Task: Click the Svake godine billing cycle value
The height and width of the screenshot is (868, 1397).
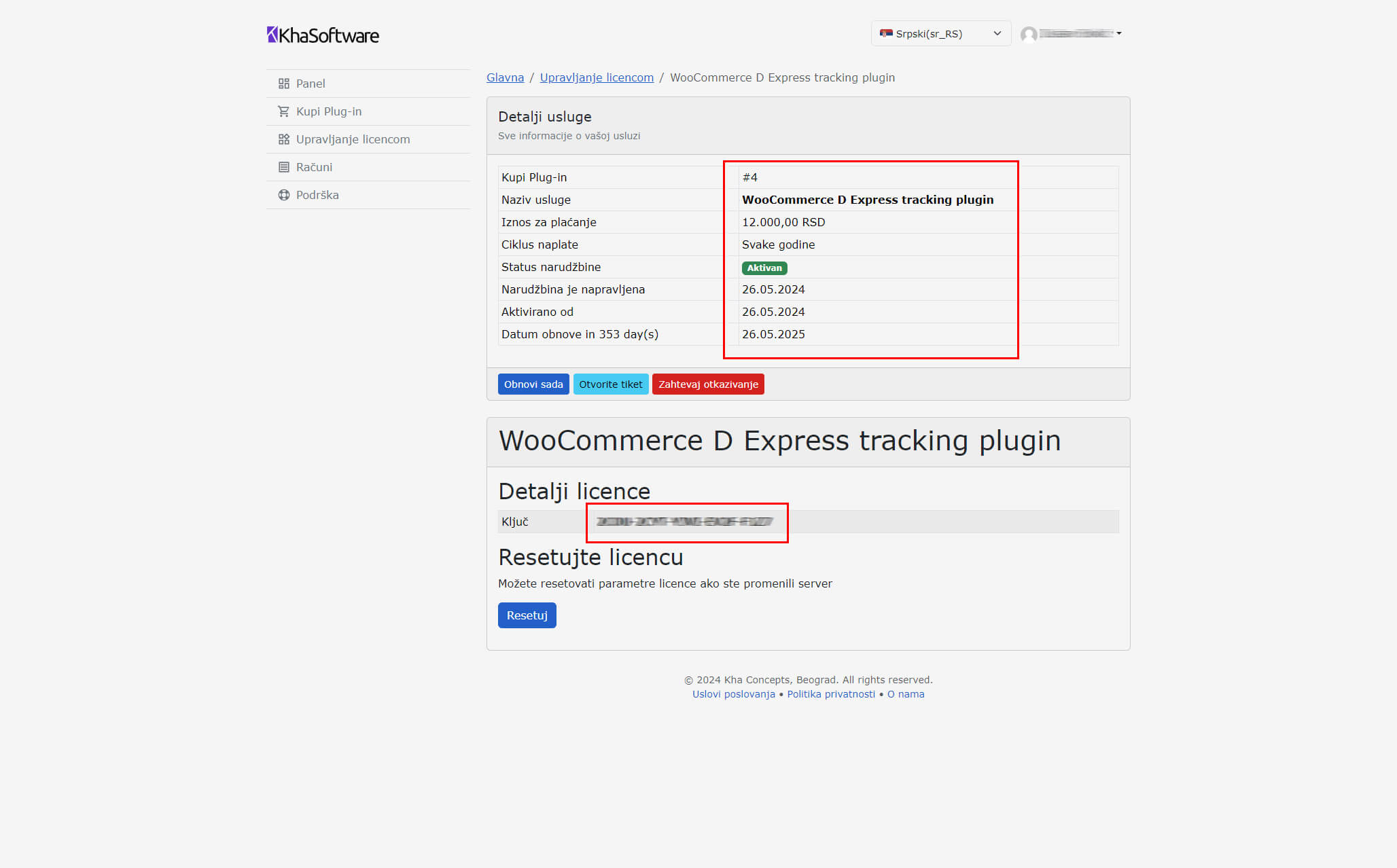Action: [x=778, y=245]
